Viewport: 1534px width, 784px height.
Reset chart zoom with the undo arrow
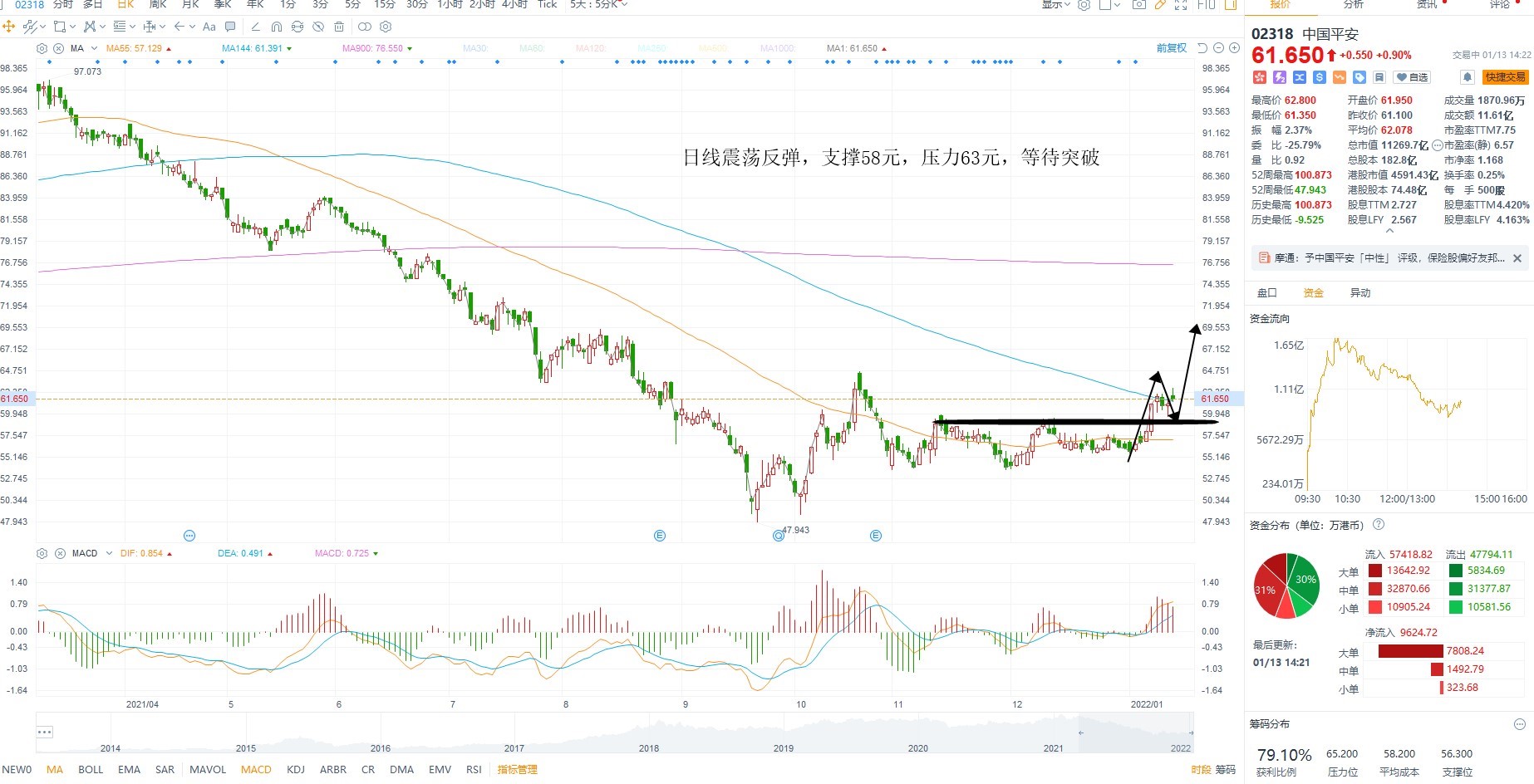(1202, 48)
